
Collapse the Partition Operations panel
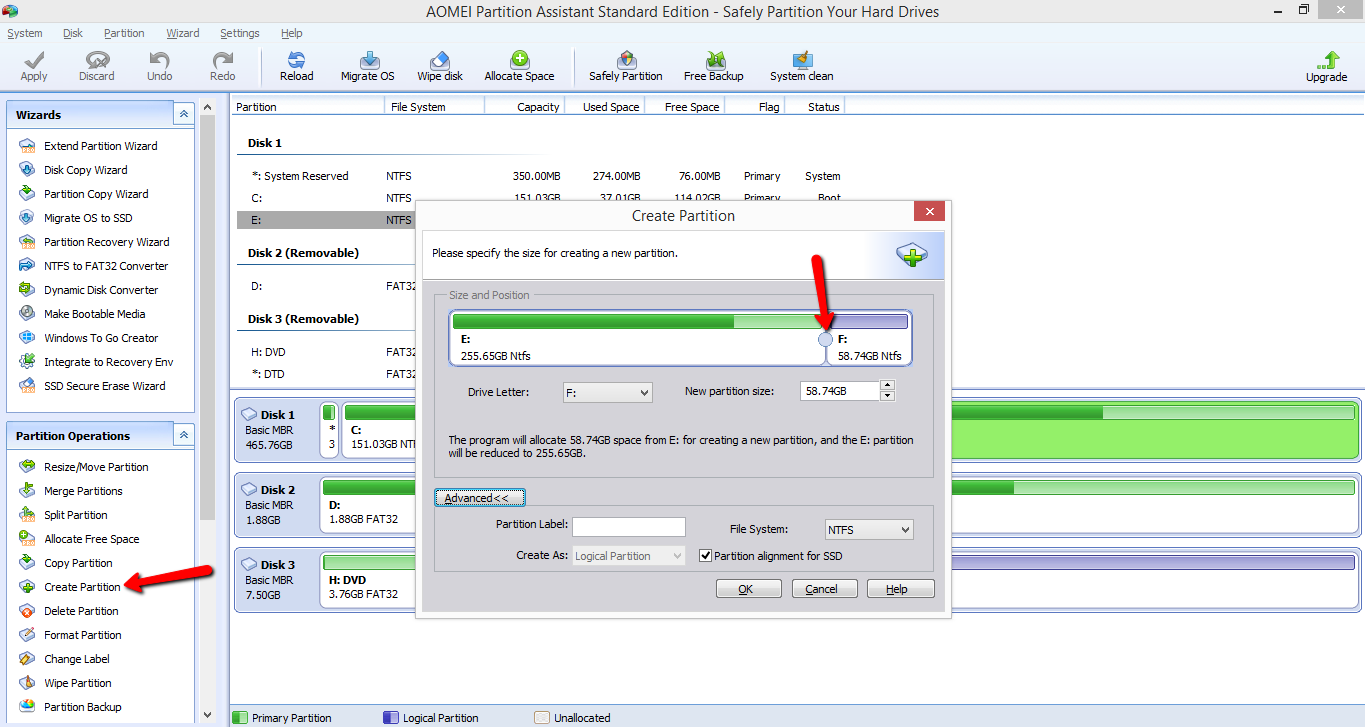point(183,436)
